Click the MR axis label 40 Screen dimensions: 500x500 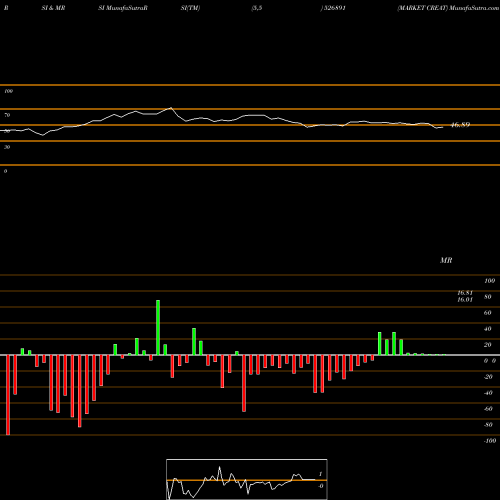click(487, 329)
